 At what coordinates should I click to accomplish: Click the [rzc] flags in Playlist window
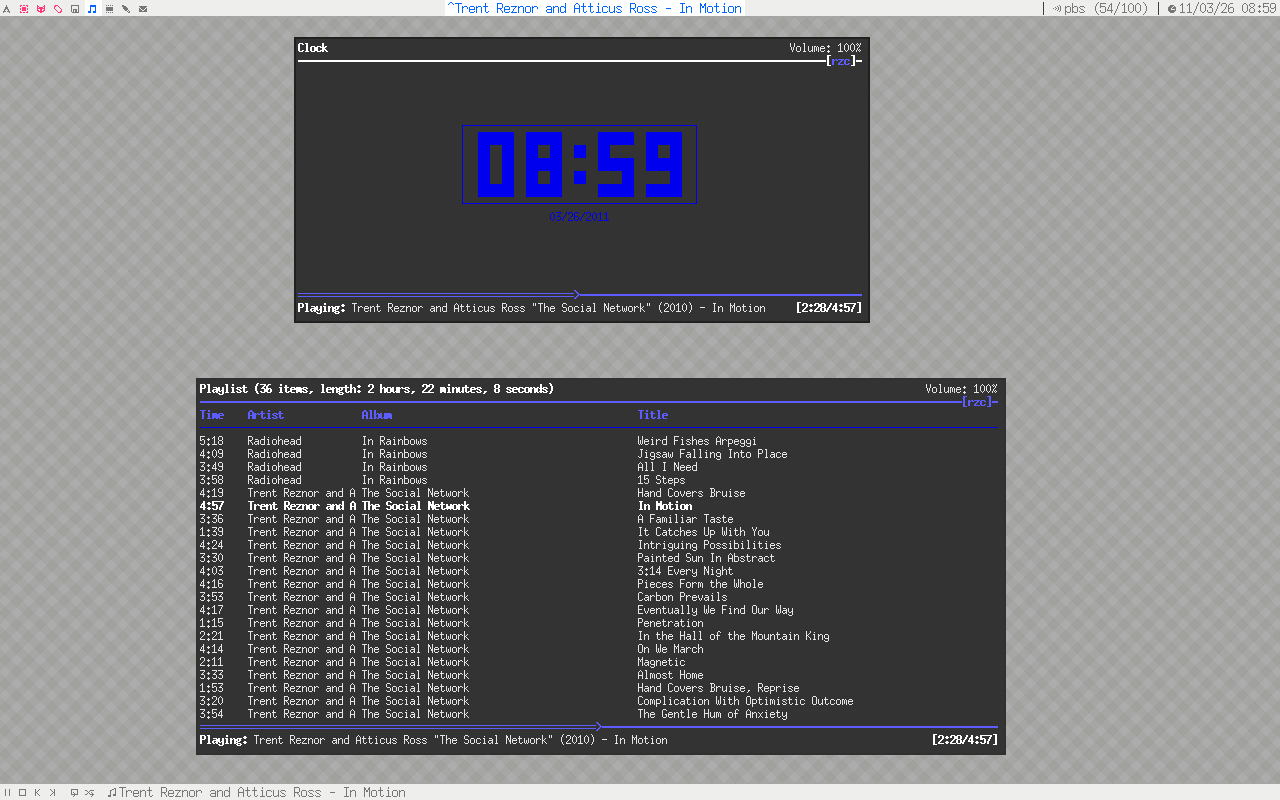coord(977,402)
